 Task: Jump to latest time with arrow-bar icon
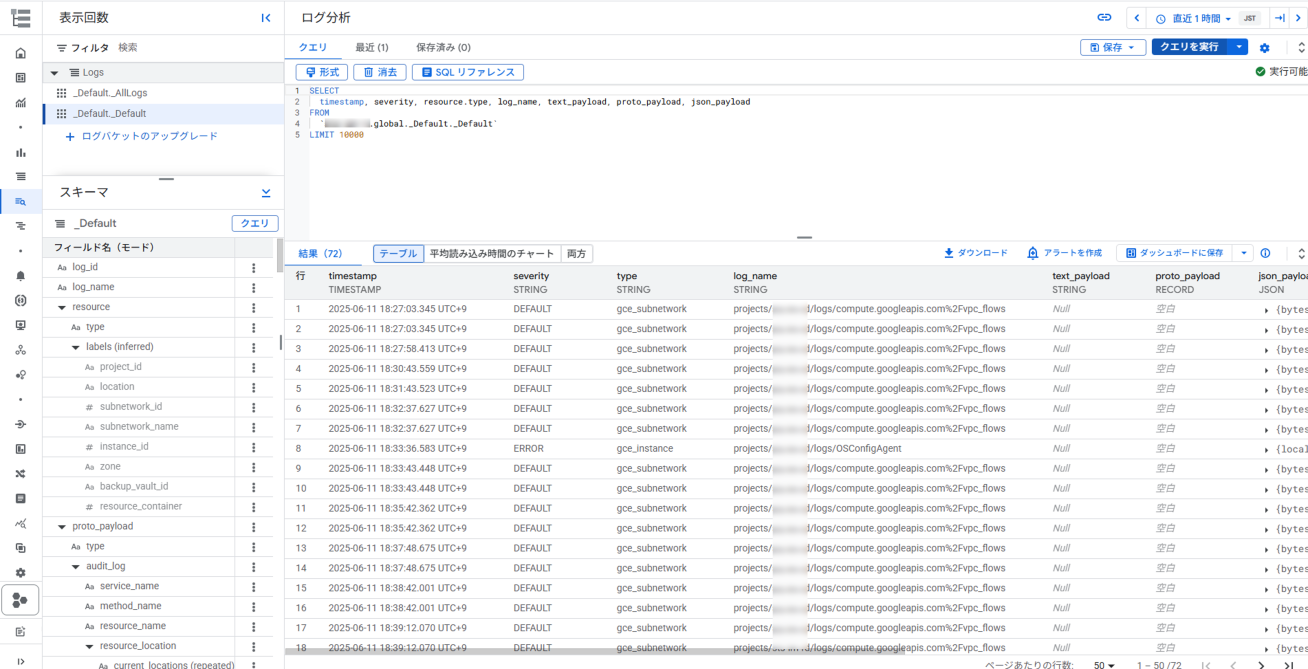1279,18
